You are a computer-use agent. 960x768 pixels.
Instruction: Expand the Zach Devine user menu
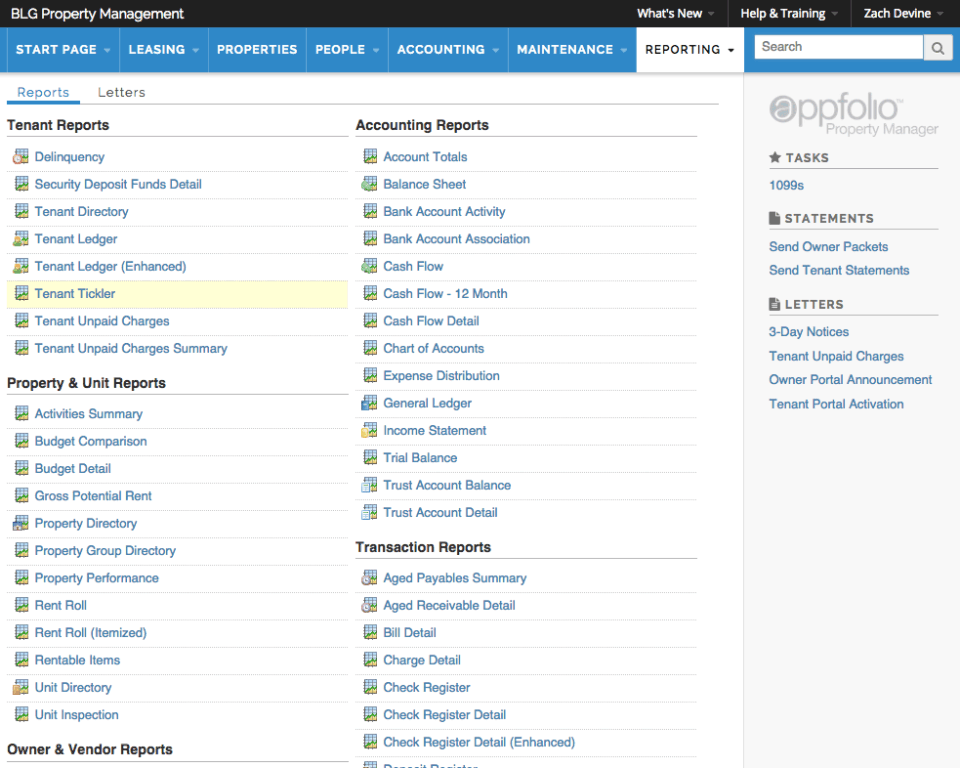[x=903, y=14]
